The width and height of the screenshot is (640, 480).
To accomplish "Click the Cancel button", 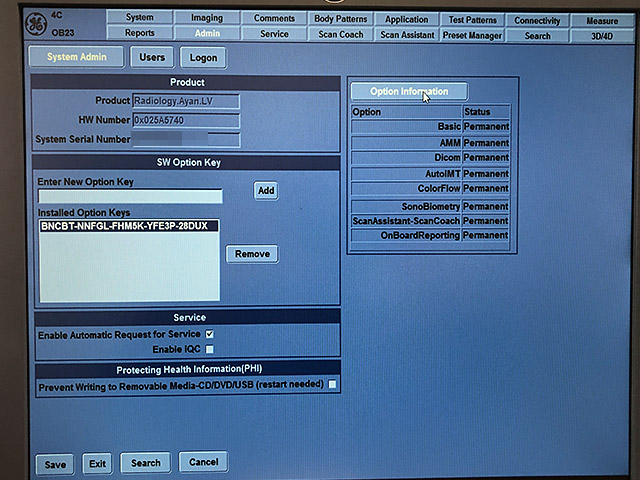I will pos(203,462).
